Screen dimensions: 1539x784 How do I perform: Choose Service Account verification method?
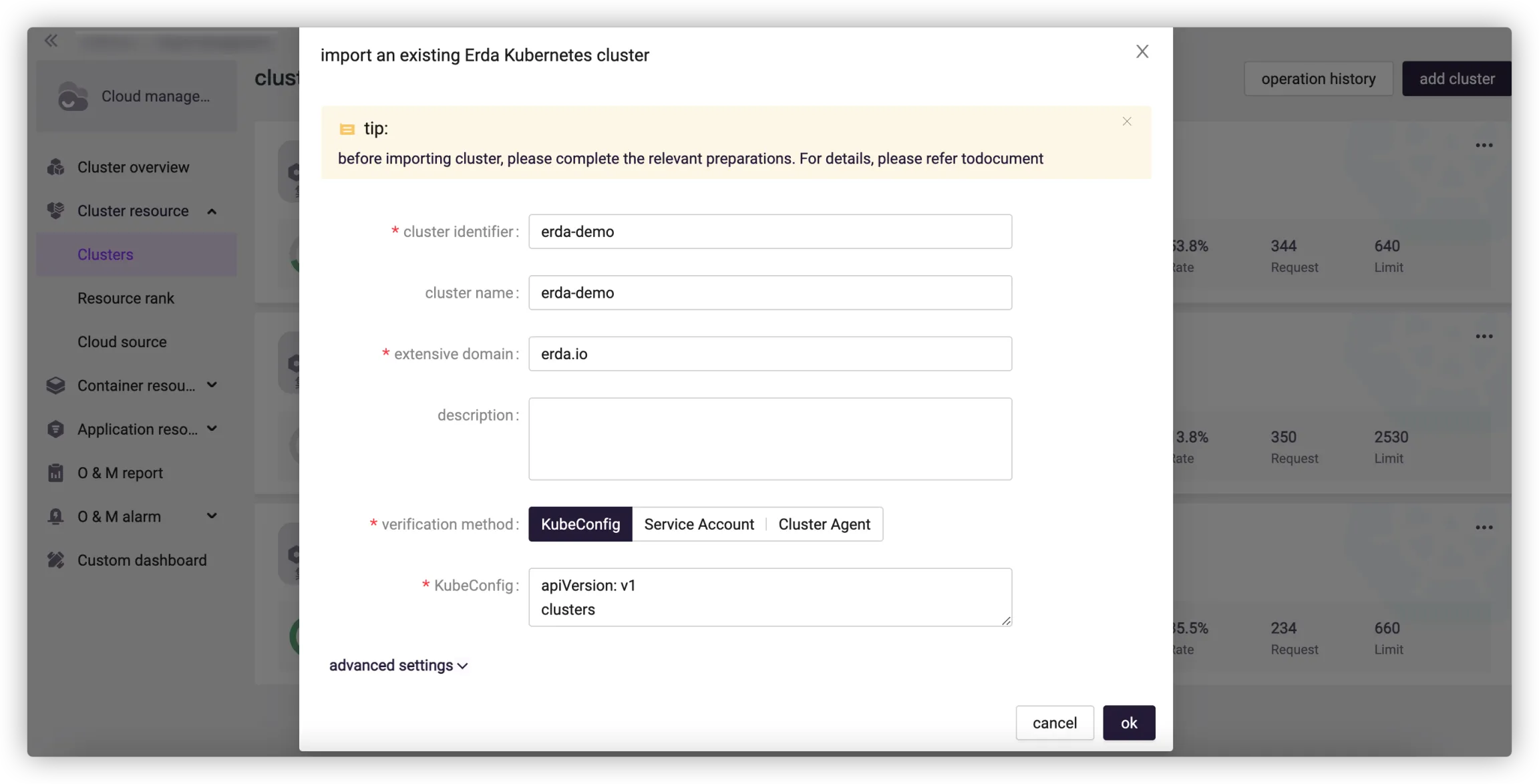(x=699, y=524)
